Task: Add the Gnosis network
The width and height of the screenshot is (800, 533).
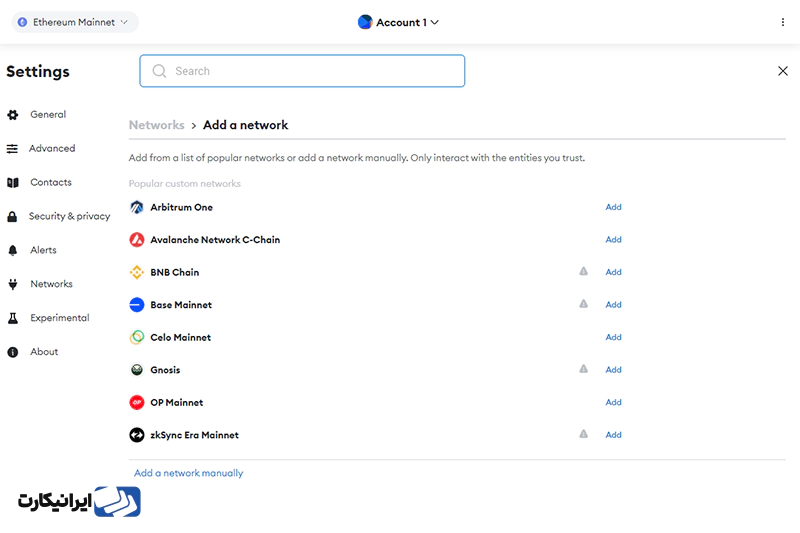Action: tap(613, 370)
